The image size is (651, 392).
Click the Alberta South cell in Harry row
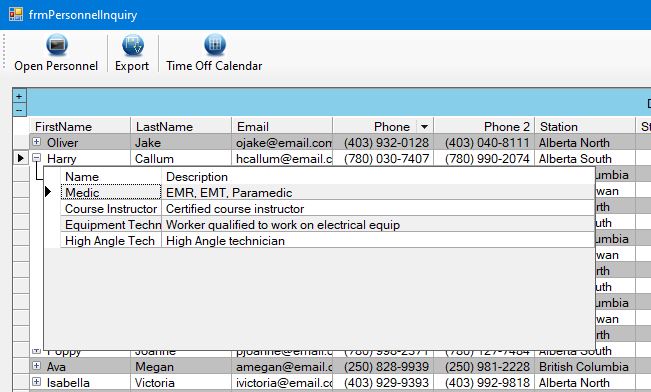(x=585, y=159)
